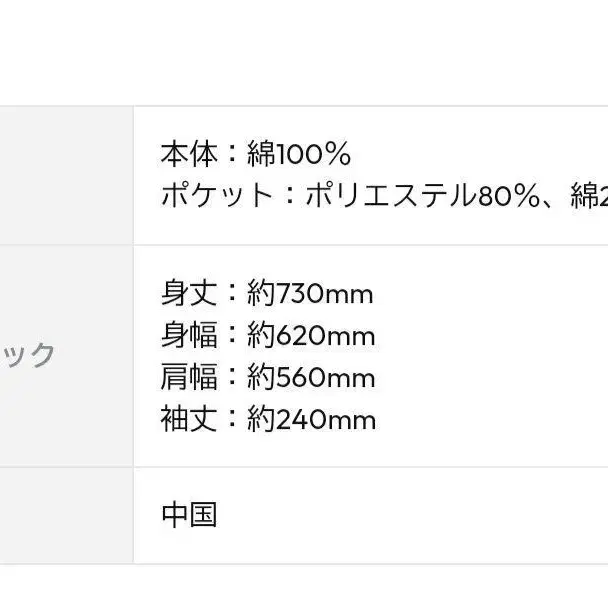Click the 袖丈 sleeve length label
608x608 pixels.
(x=189, y=419)
